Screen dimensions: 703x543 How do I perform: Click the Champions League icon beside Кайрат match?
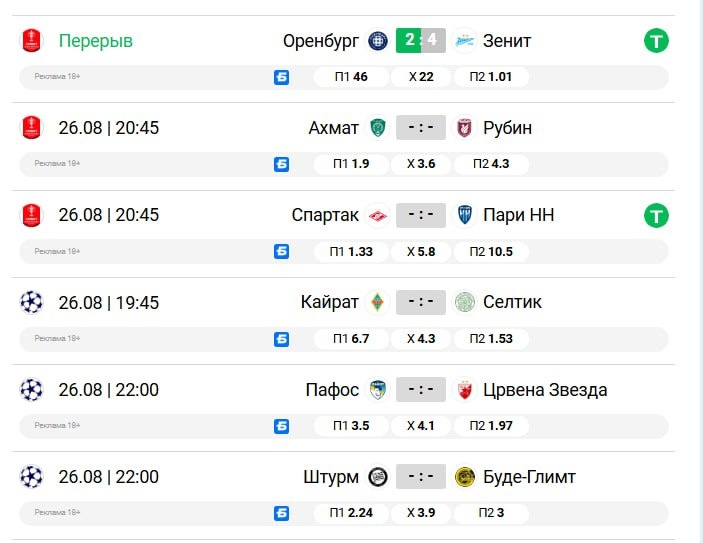(31, 302)
